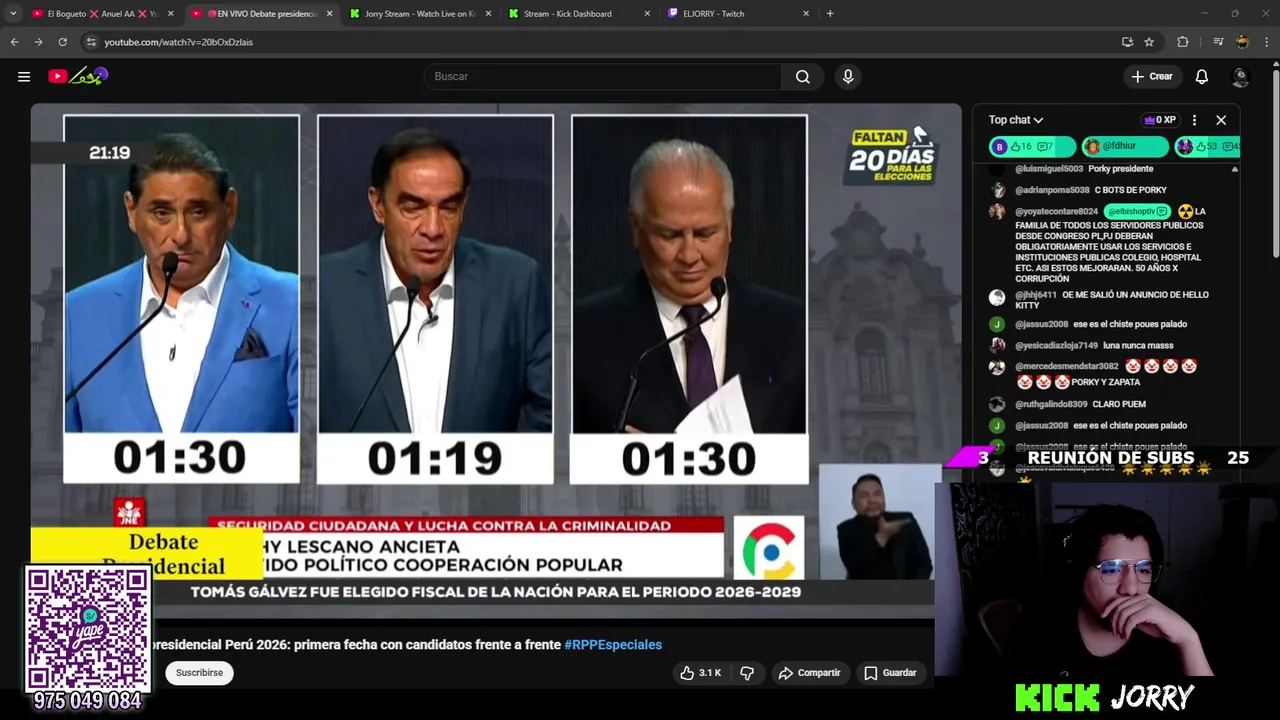Click the install/cast icon in address bar
1280x720 pixels.
pyautogui.click(x=1127, y=42)
